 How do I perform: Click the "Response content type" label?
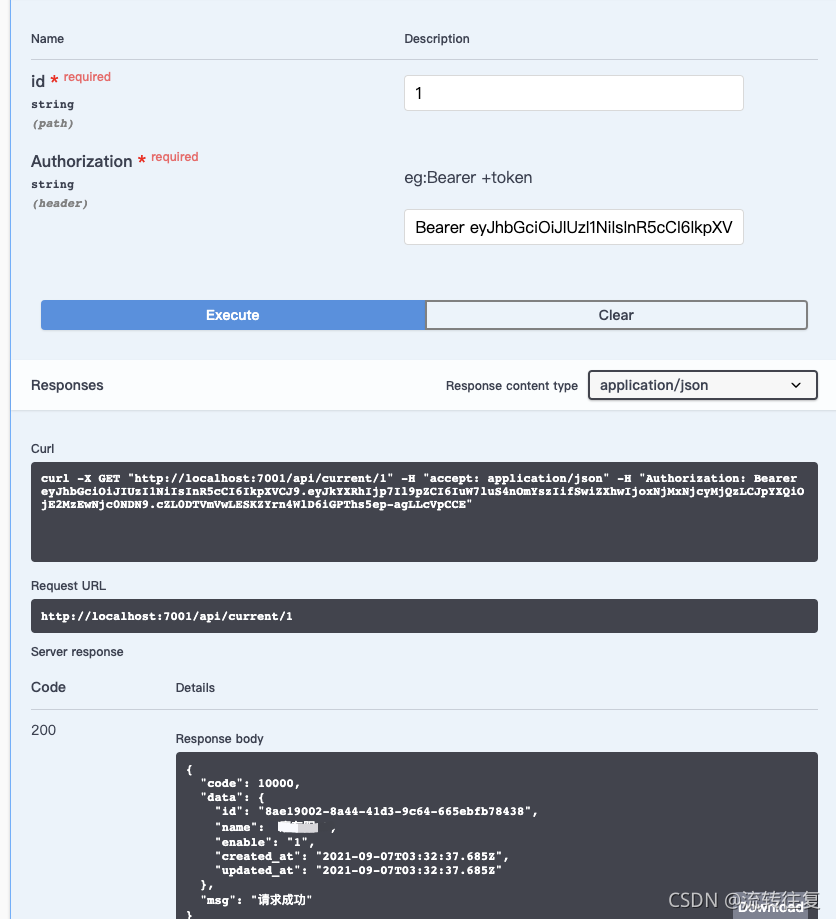click(x=512, y=386)
